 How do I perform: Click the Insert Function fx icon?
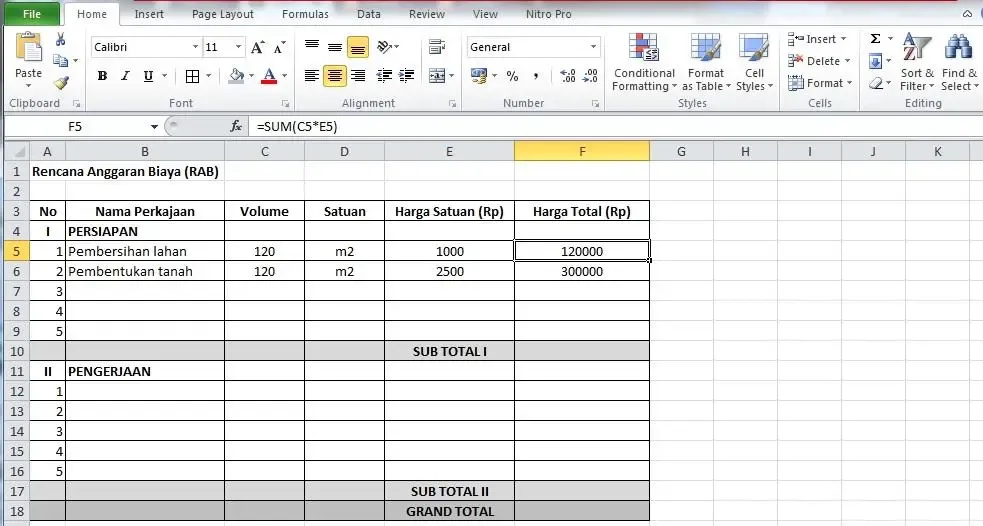(236, 127)
